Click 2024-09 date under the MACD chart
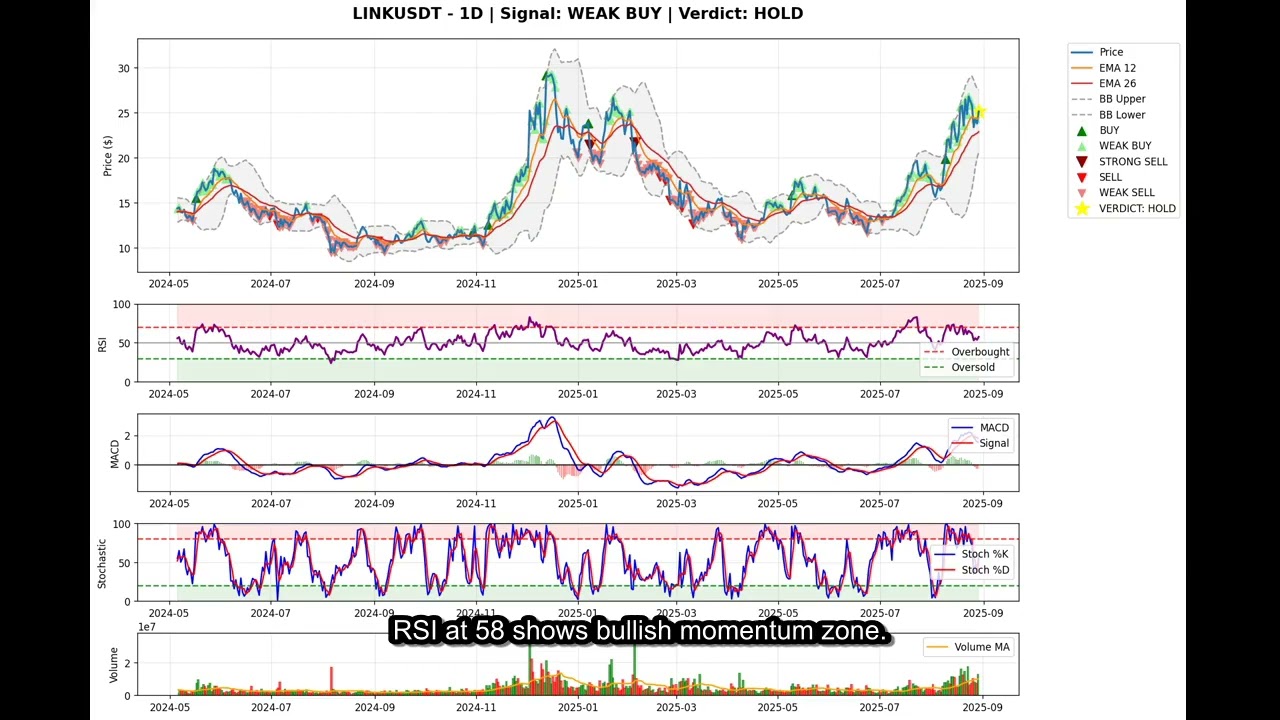This screenshot has width=1280, height=720. point(374,503)
